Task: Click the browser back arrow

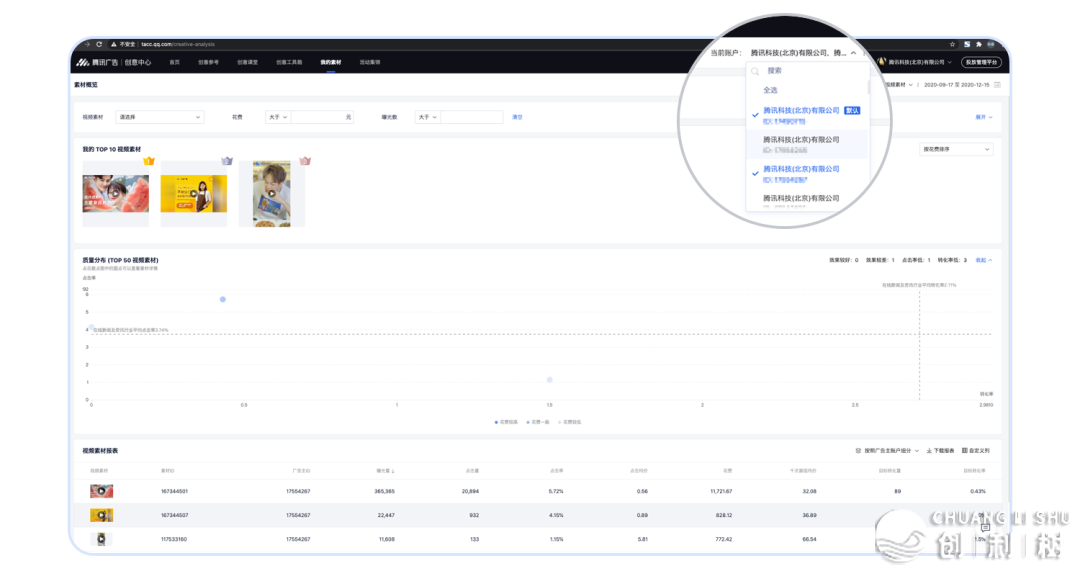Action: [86, 45]
